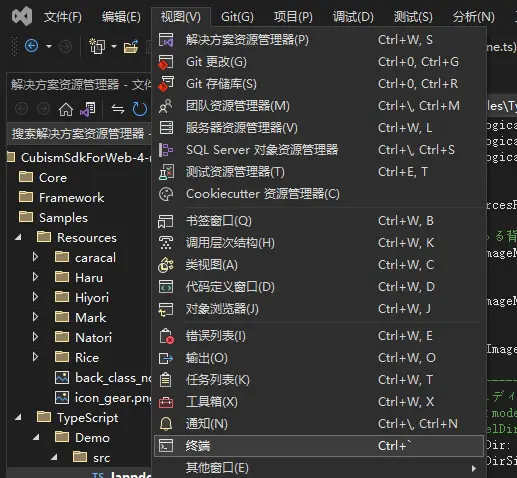The width and height of the screenshot is (517, 478).
Task: Select the Core folder in the tree
Action: [53, 178]
